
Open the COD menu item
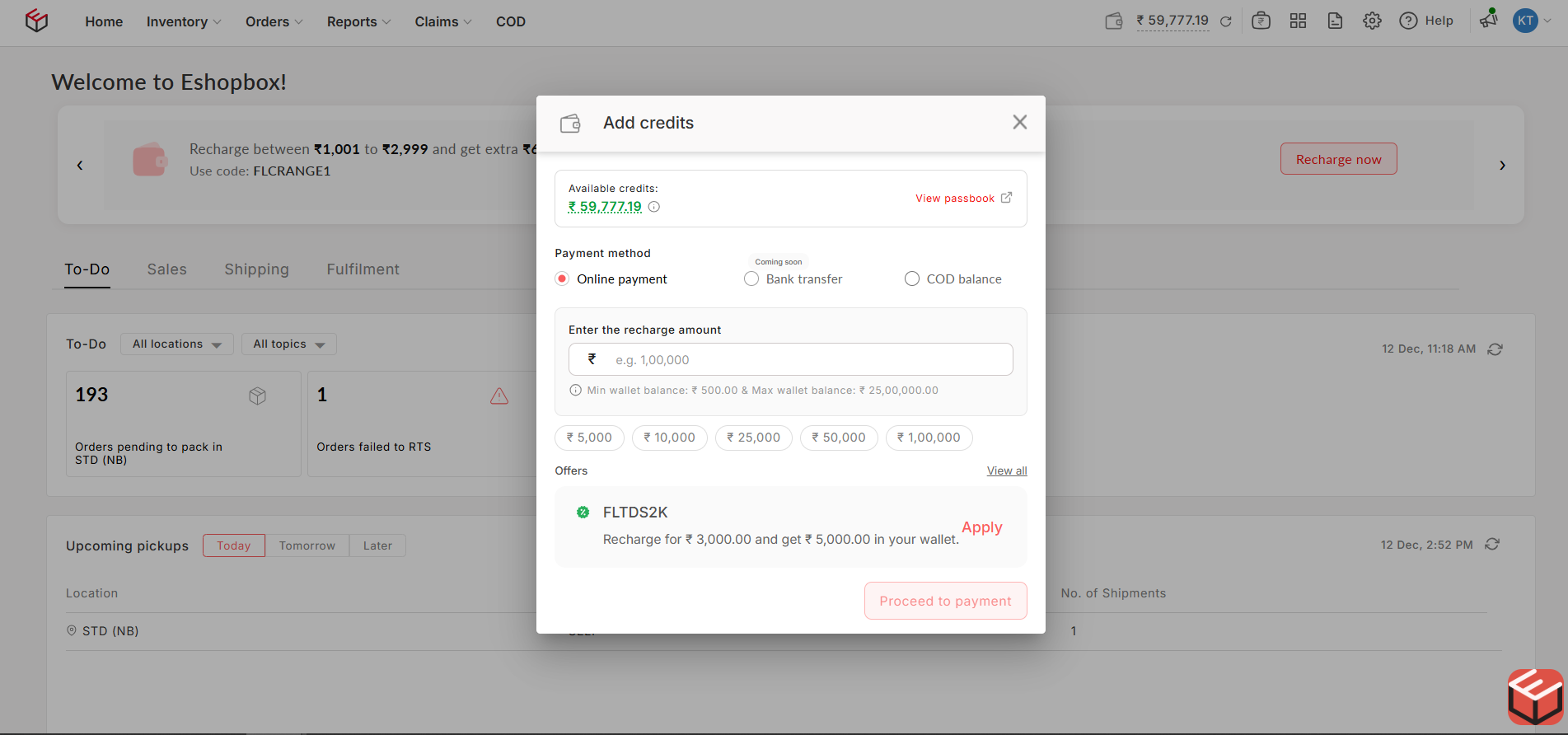pos(510,22)
